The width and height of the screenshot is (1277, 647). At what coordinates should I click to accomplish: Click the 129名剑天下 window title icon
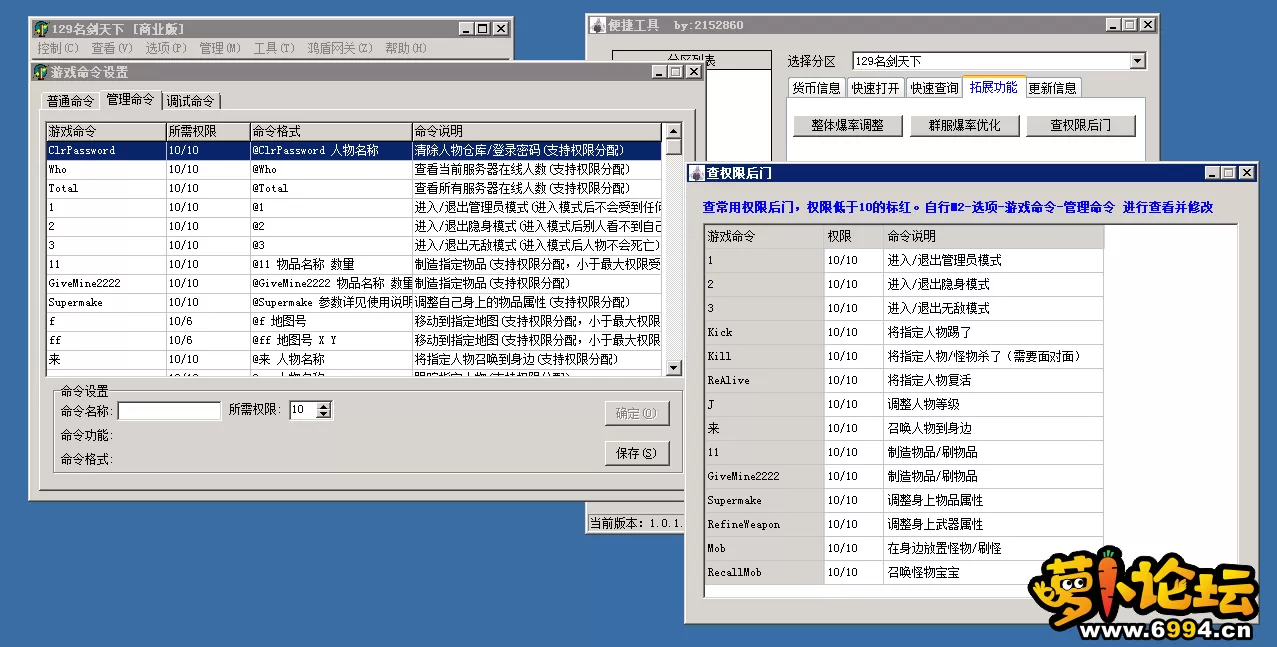(x=41, y=29)
